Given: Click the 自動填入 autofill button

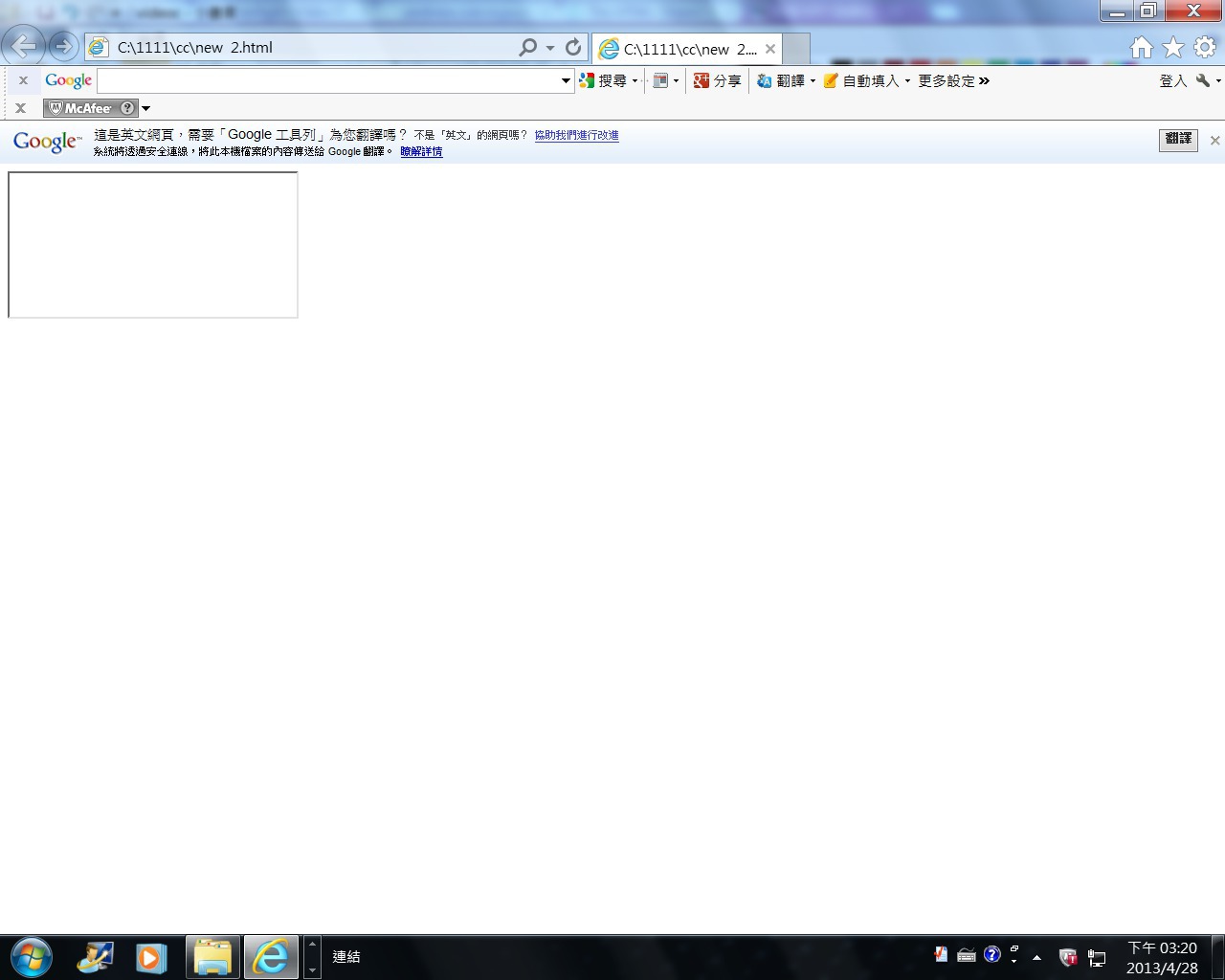Looking at the screenshot, I should tap(860, 80).
